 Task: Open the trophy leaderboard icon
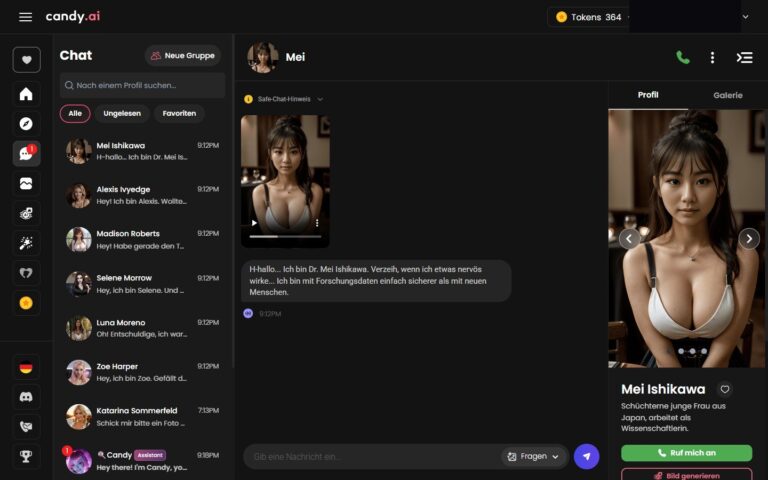[x=26, y=456]
